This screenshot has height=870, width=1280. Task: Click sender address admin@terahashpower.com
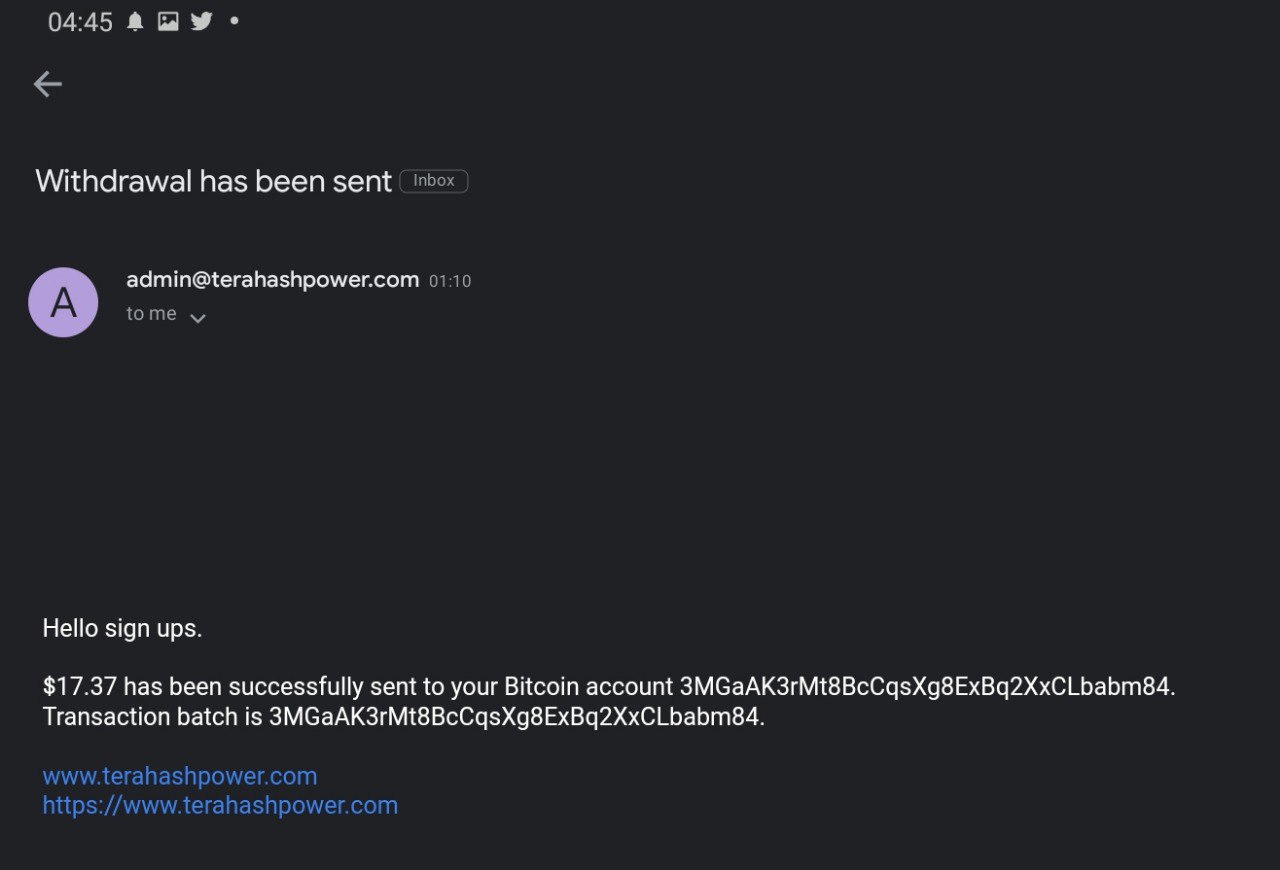tap(272, 280)
